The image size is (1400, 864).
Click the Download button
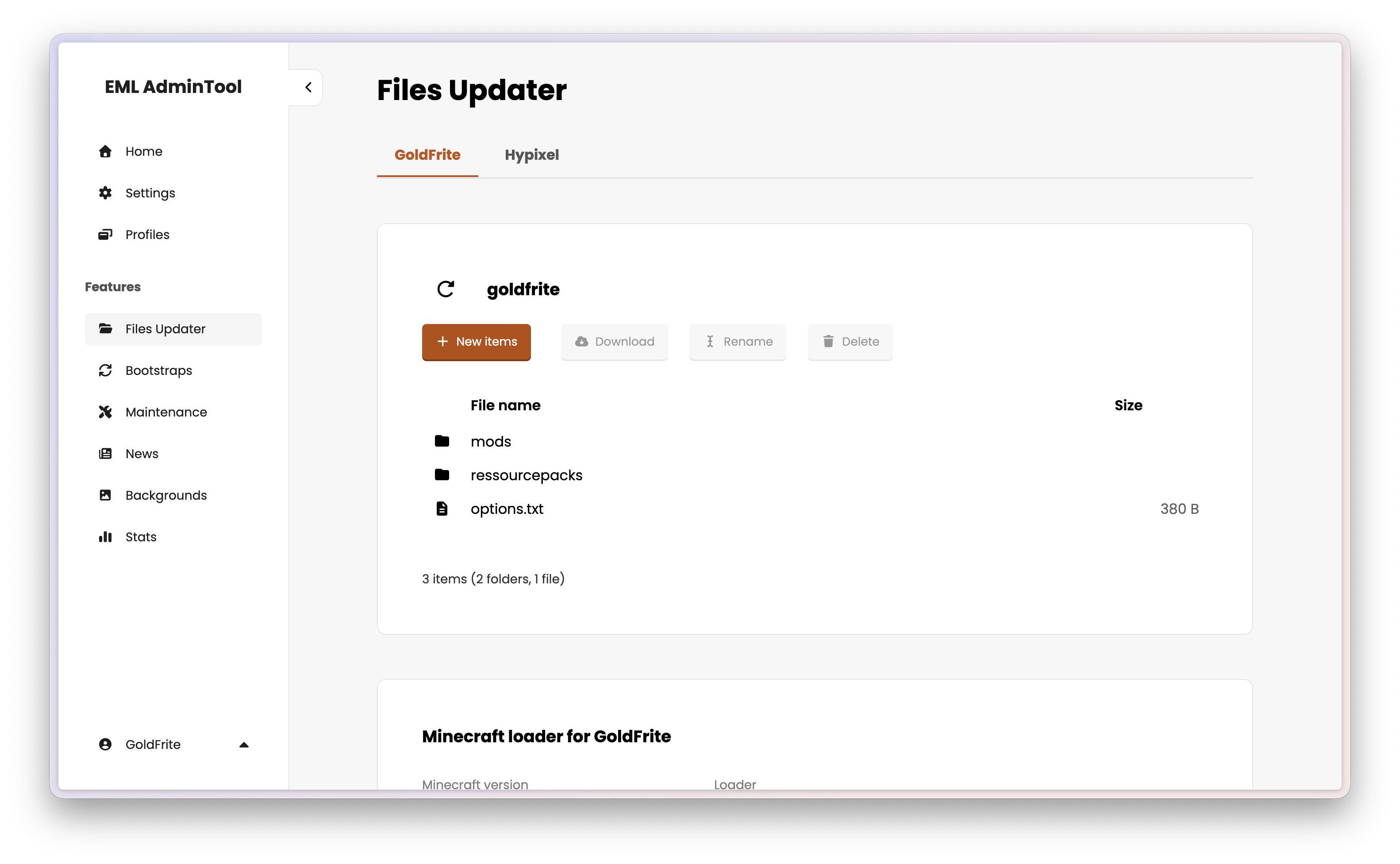click(614, 342)
